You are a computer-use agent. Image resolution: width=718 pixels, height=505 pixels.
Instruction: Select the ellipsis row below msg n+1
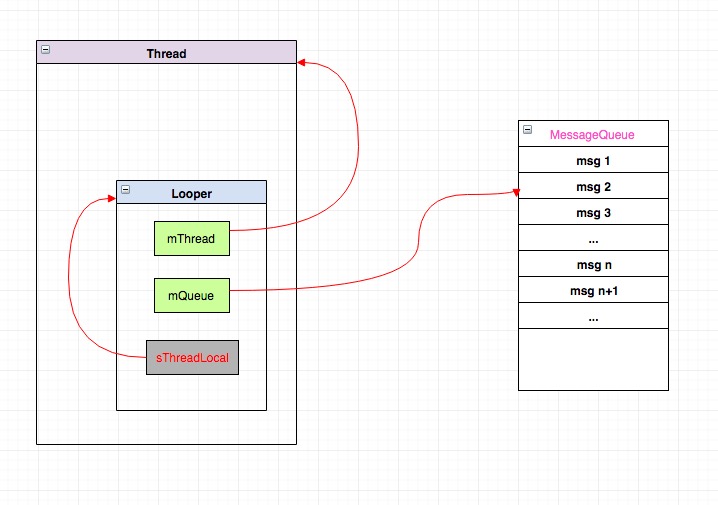pyautogui.click(x=593, y=317)
